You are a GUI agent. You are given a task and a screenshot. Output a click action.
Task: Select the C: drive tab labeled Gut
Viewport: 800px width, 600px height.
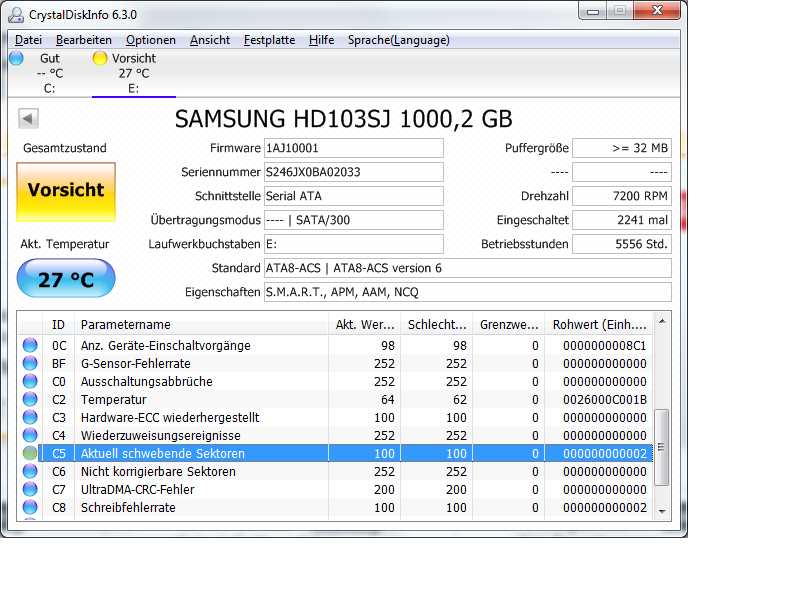click(49, 73)
